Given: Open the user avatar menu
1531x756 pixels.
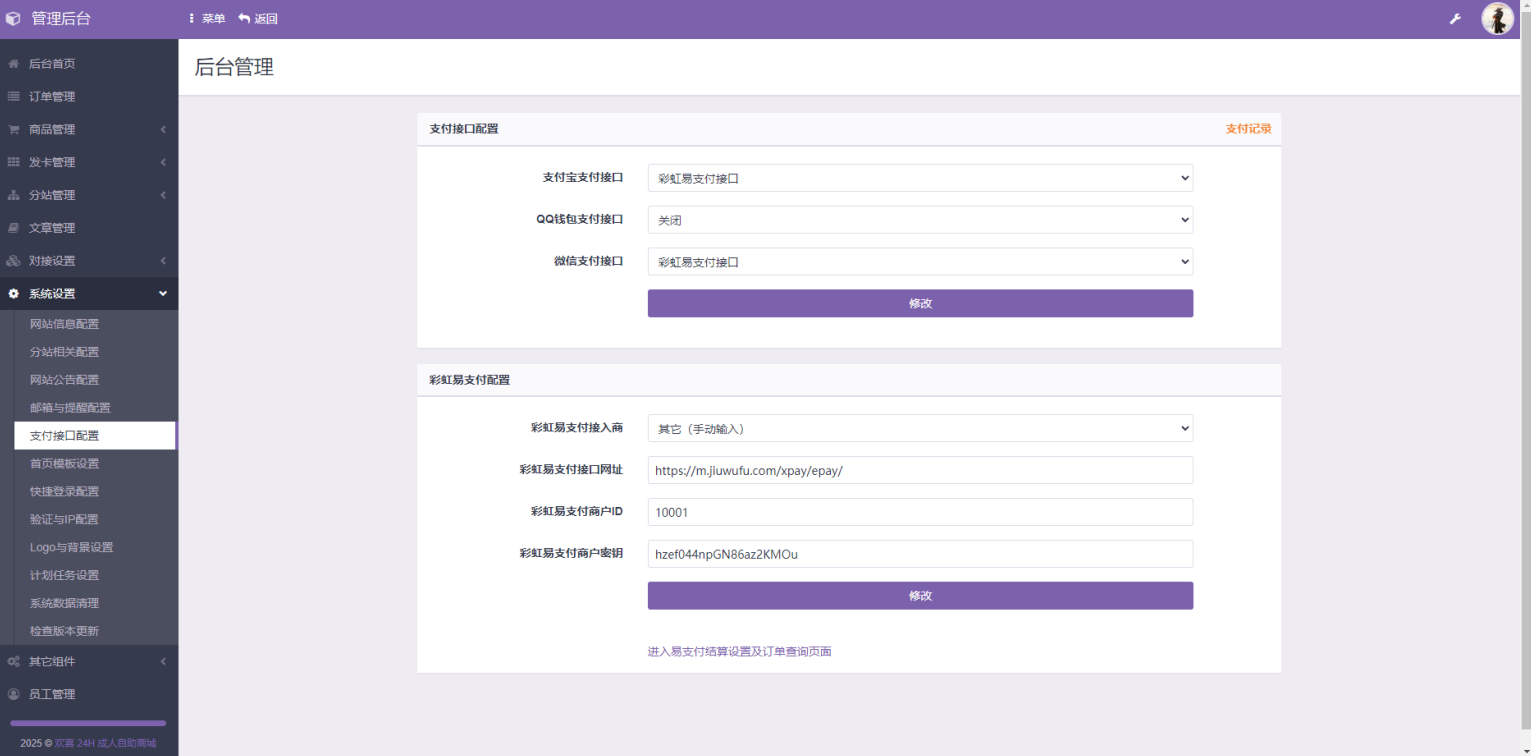Looking at the screenshot, I should click(x=1497, y=19).
